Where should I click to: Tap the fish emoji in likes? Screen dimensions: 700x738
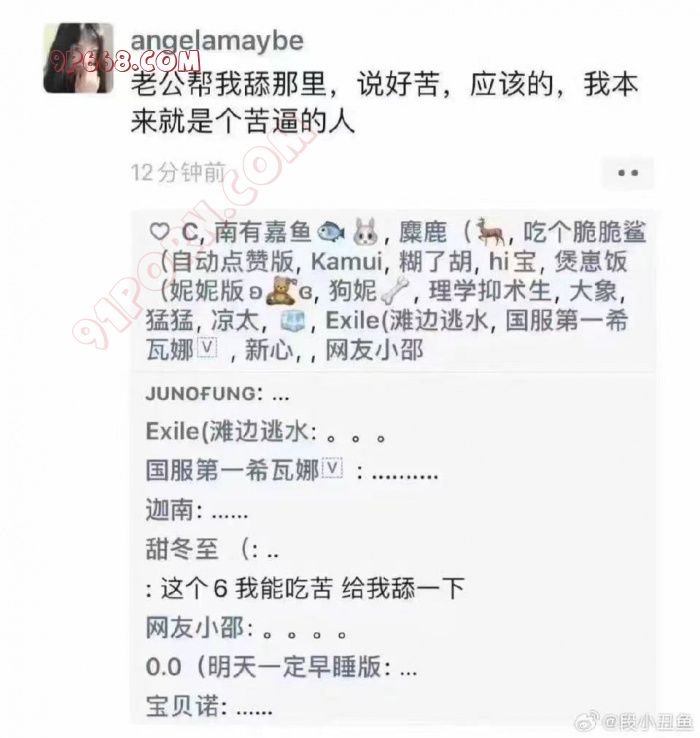[330, 232]
